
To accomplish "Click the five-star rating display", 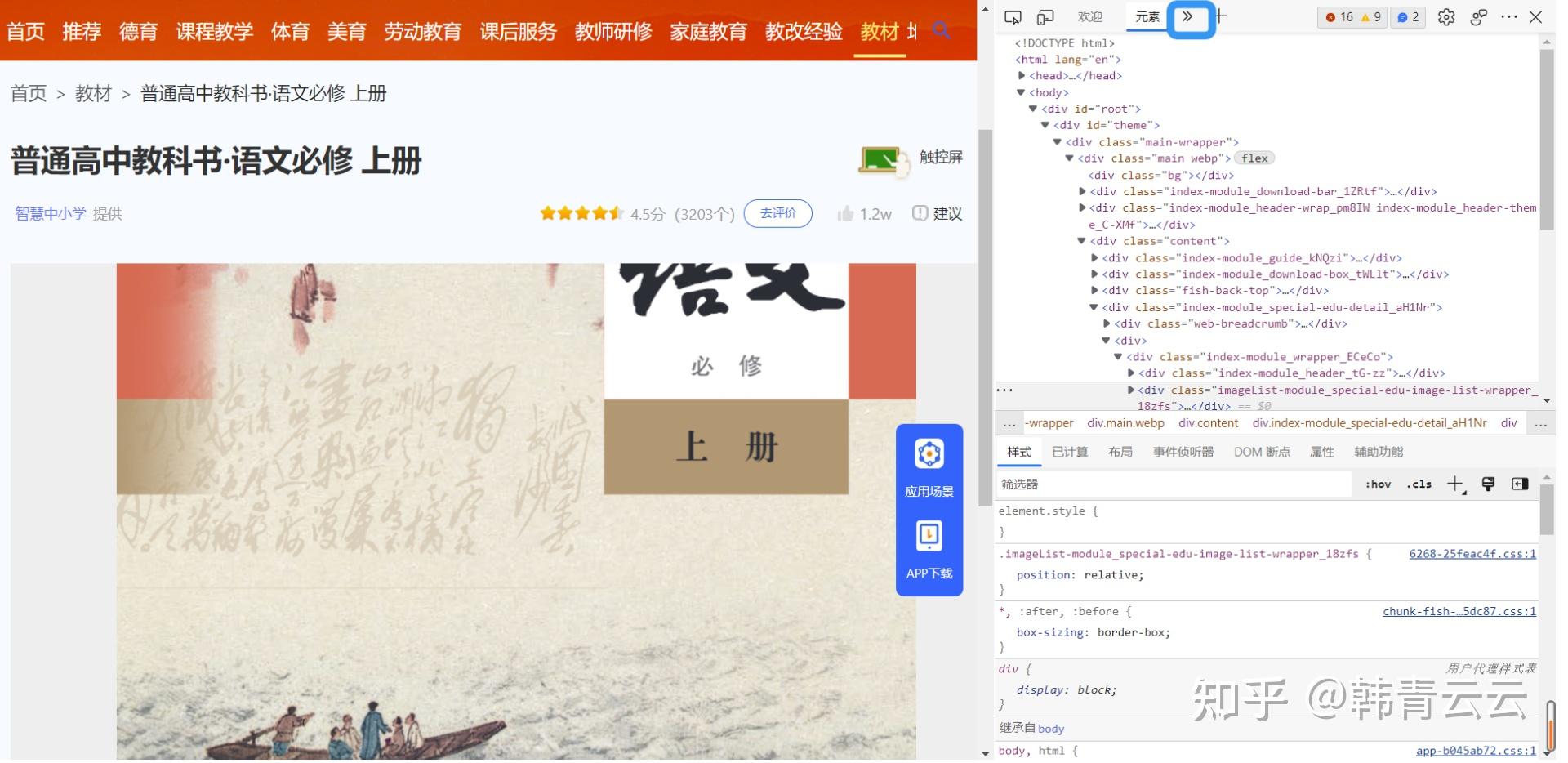I will click(581, 214).
